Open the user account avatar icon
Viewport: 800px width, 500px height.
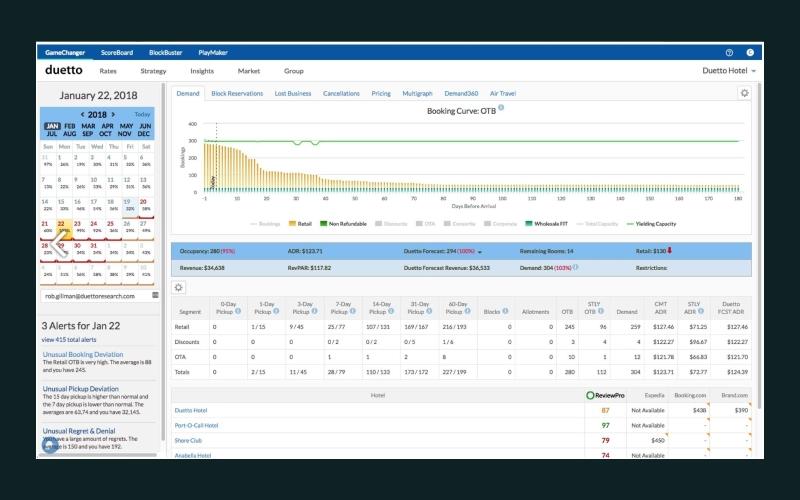750,53
